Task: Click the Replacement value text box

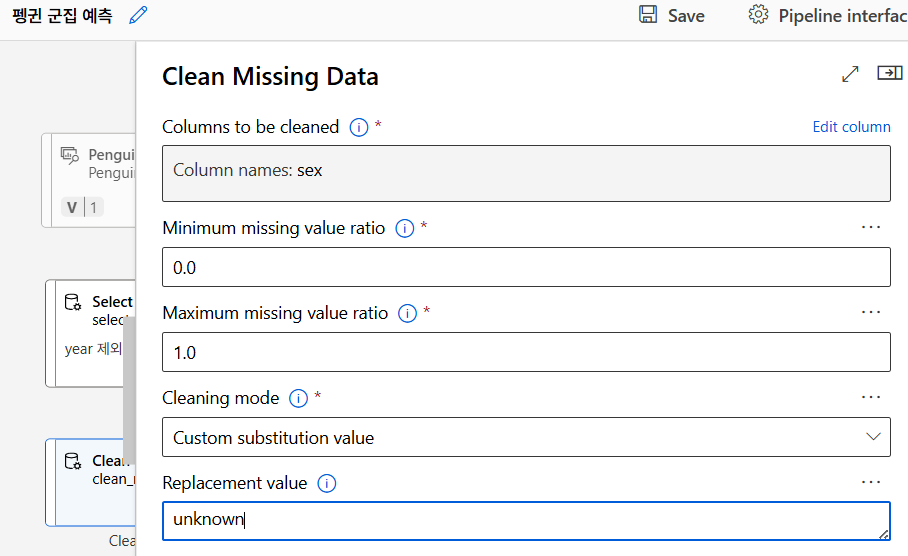Action: 526,520
